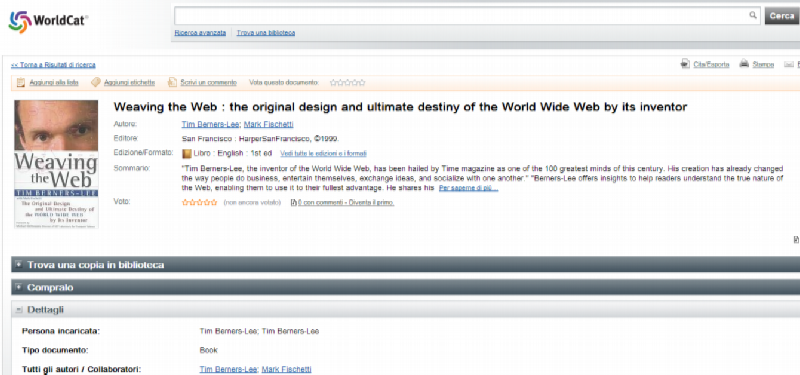
Task: Open 0 con commenti - Diventa il primo
Action: 346,203
